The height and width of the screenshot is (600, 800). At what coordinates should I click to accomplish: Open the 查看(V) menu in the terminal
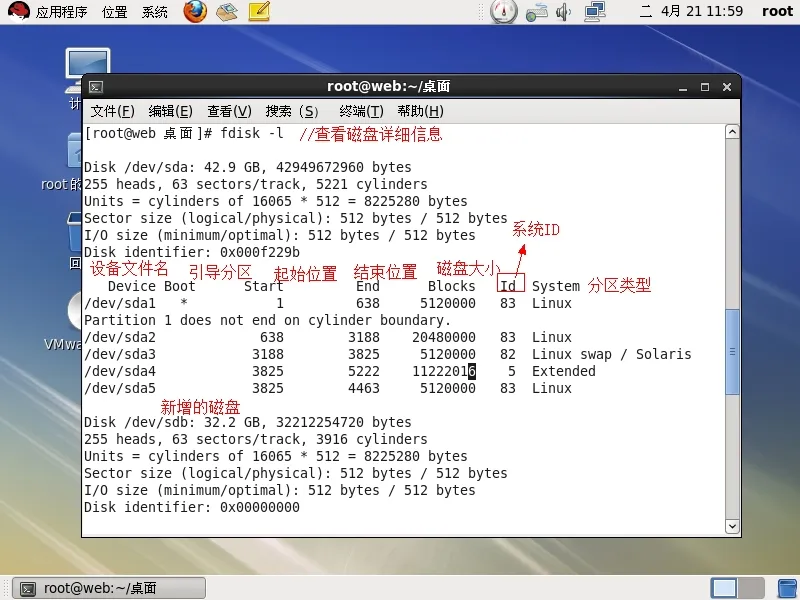point(229,111)
